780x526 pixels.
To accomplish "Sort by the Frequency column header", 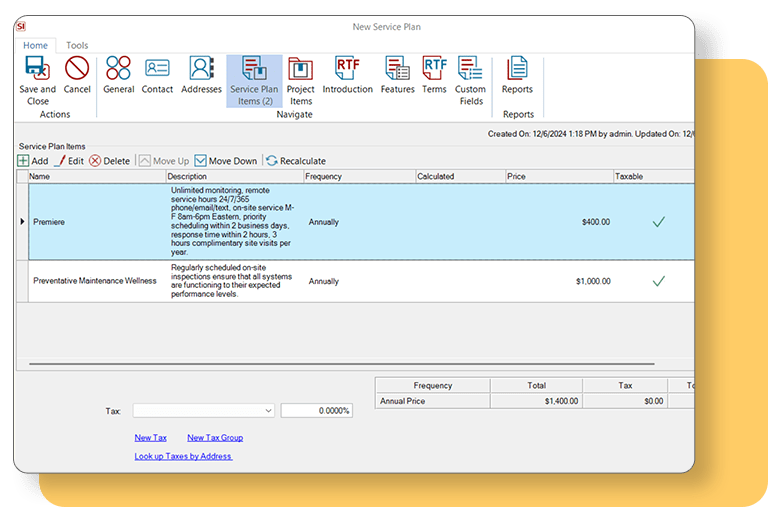I will click(x=360, y=176).
